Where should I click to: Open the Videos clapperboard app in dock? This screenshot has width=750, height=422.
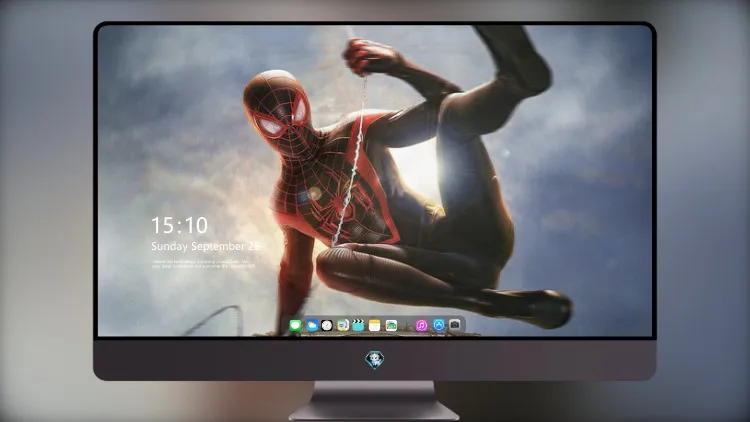tap(358, 325)
